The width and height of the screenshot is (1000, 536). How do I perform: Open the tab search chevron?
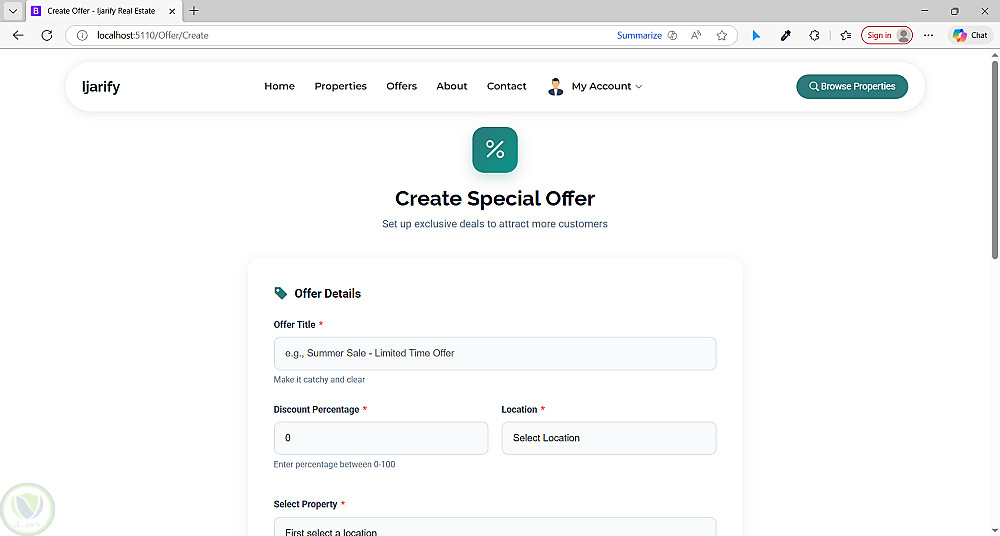coord(12,11)
